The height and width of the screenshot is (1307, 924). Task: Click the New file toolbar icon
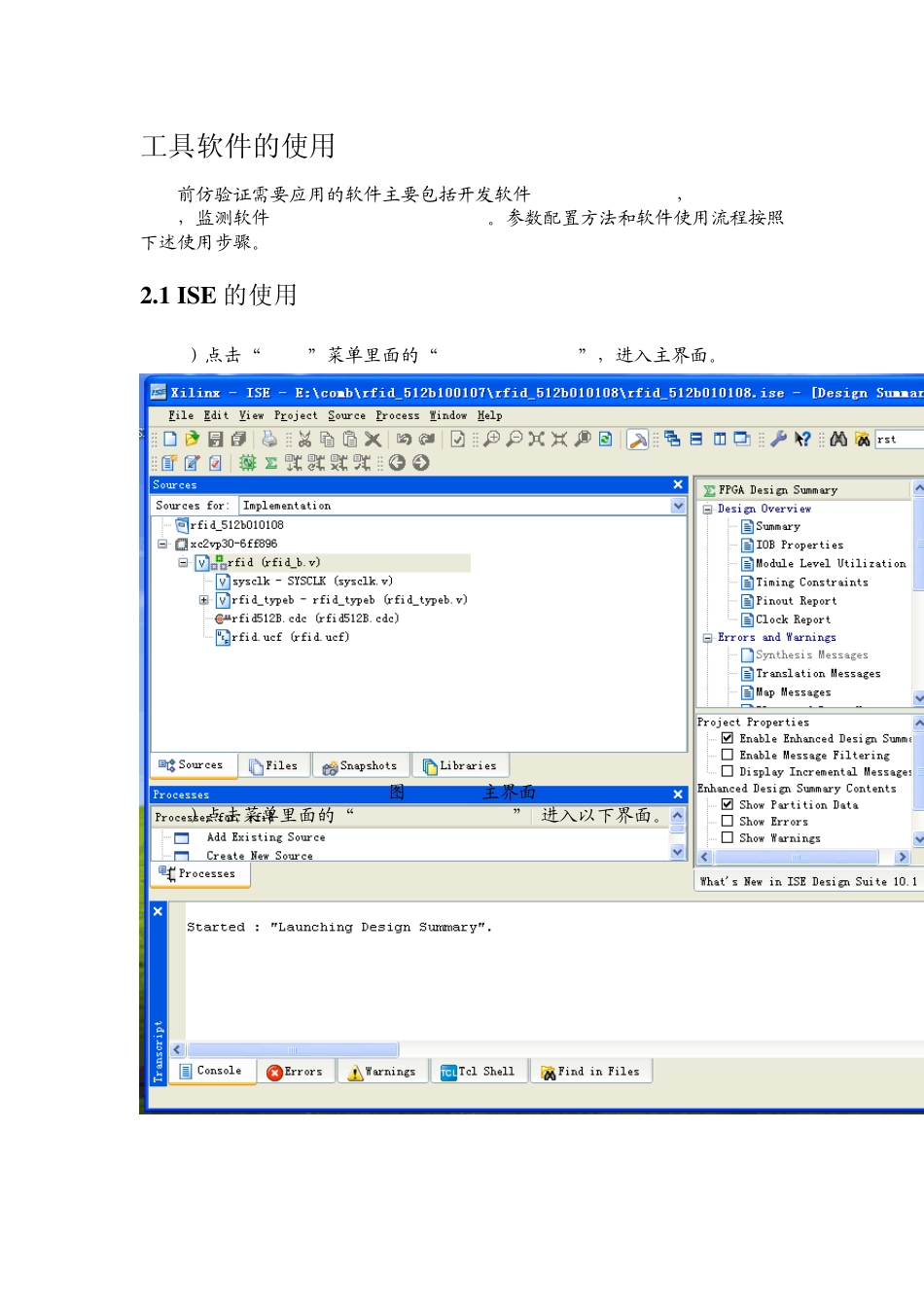[170, 440]
